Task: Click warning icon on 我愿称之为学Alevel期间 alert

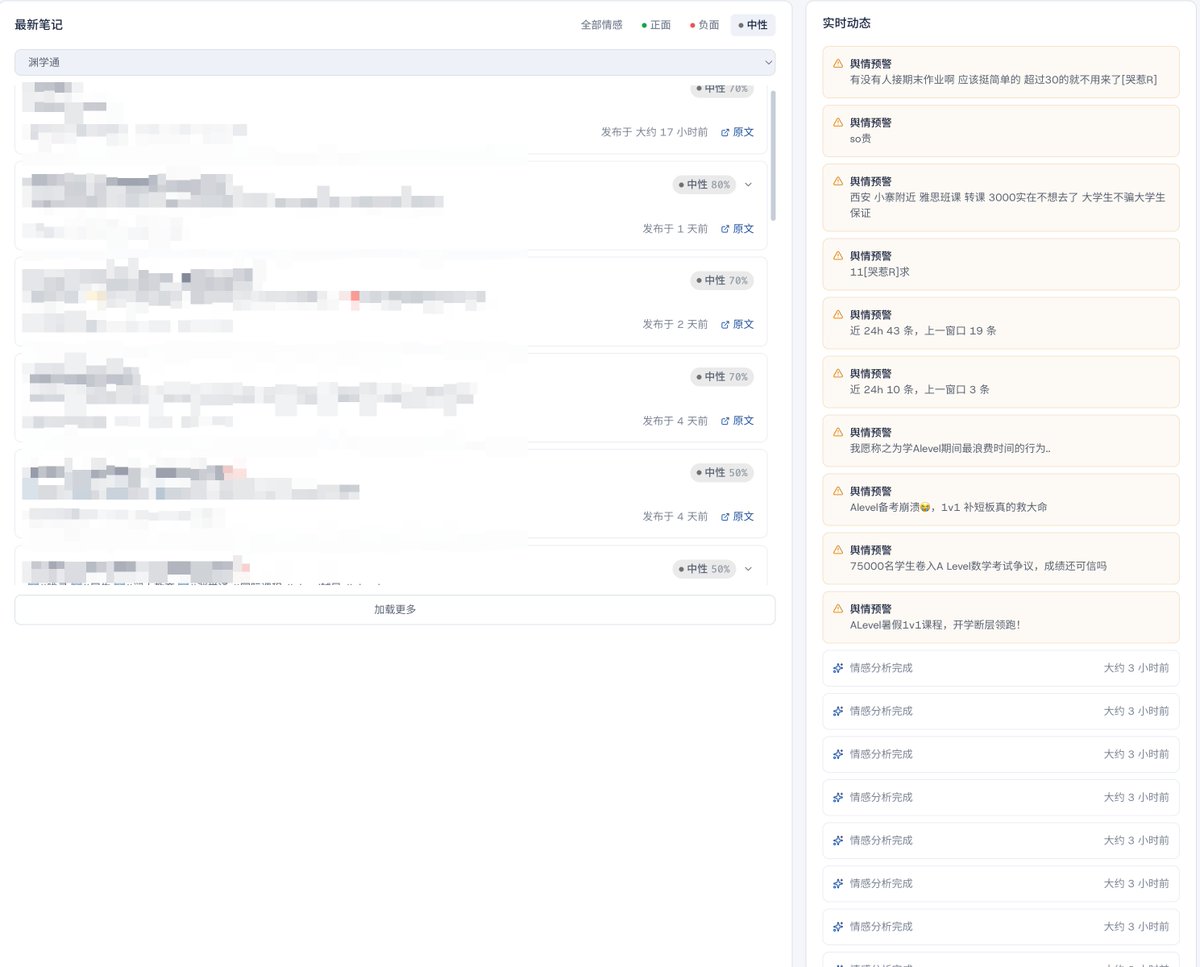Action: pyautogui.click(x=838, y=432)
